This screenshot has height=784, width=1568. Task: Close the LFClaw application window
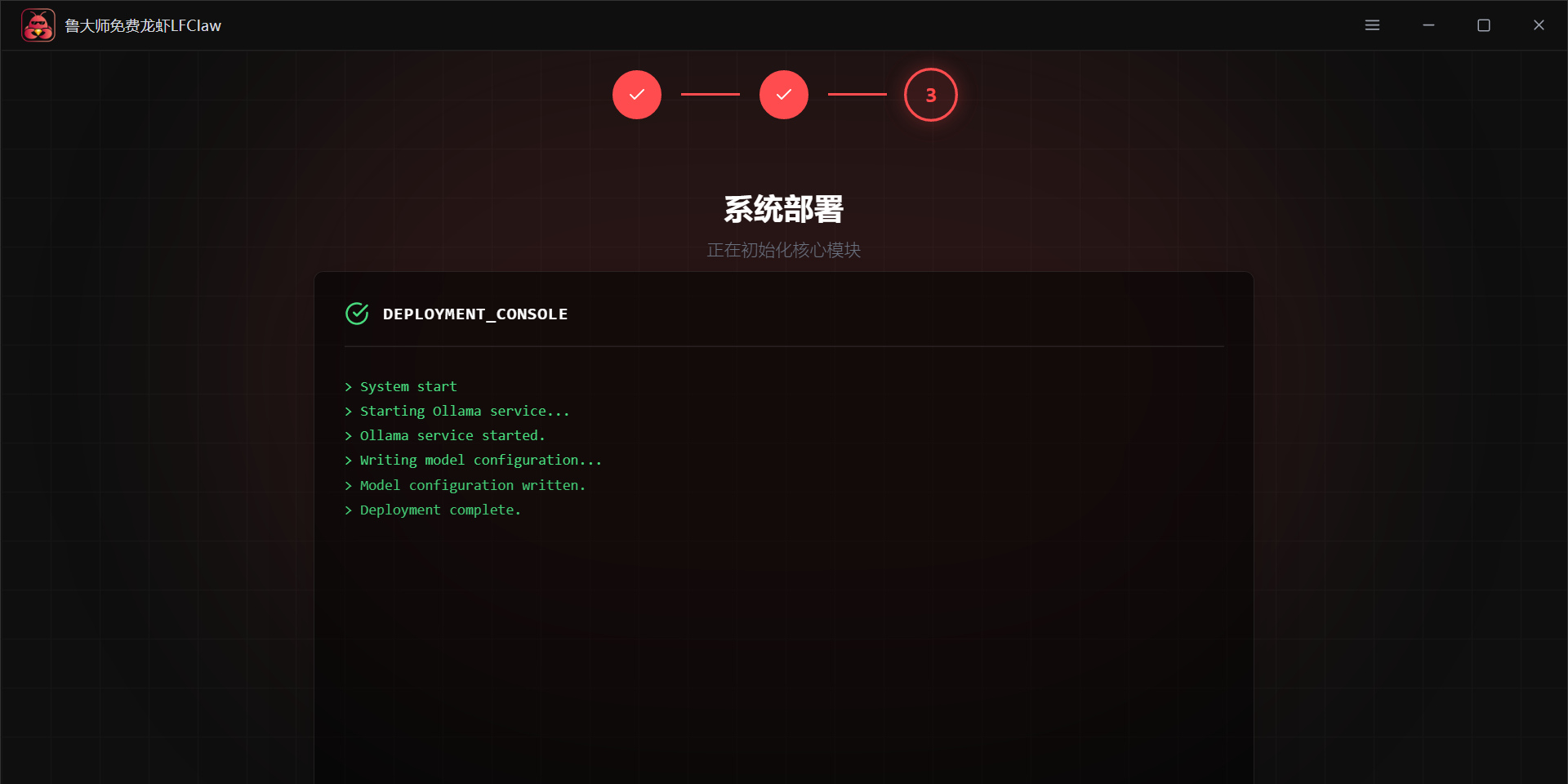1539,25
